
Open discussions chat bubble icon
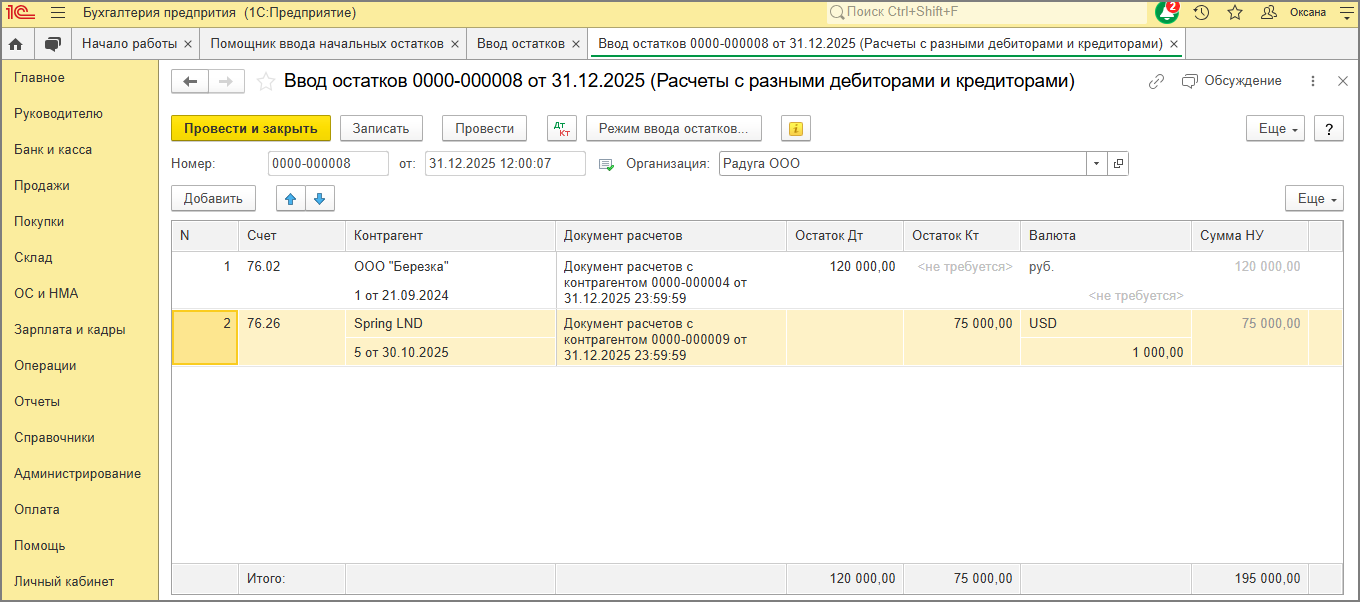pos(53,44)
